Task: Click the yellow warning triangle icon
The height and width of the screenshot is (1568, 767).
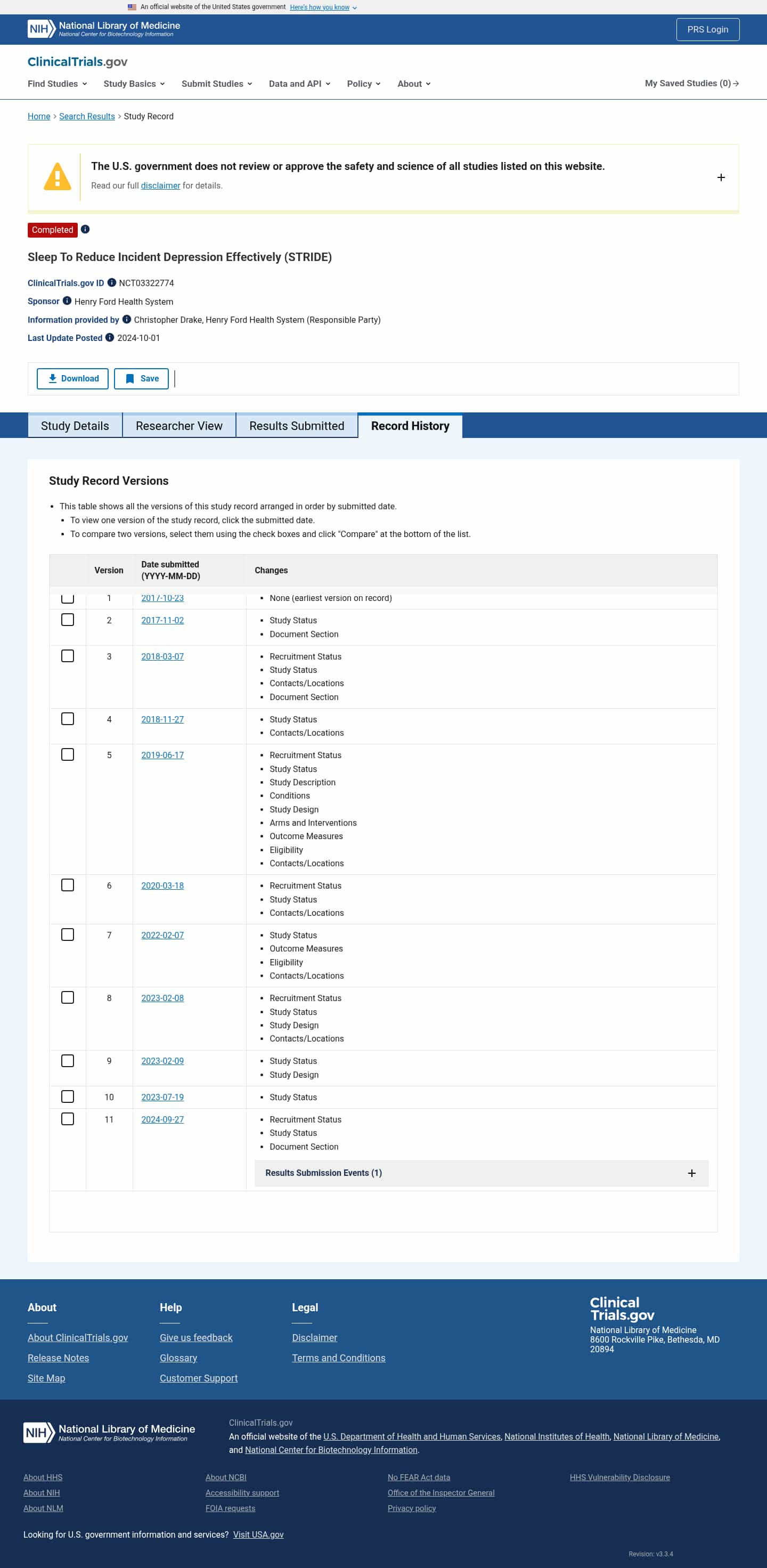Action: [57, 176]
